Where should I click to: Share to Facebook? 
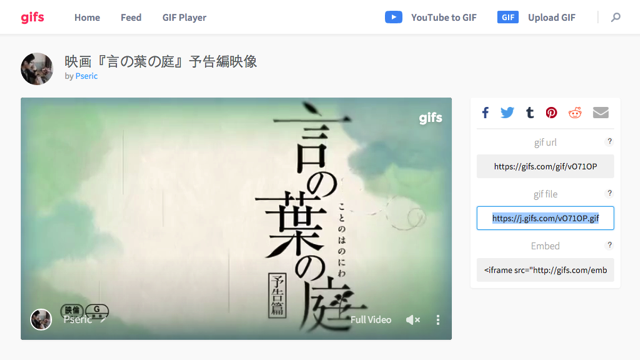(x=485, y=113)
